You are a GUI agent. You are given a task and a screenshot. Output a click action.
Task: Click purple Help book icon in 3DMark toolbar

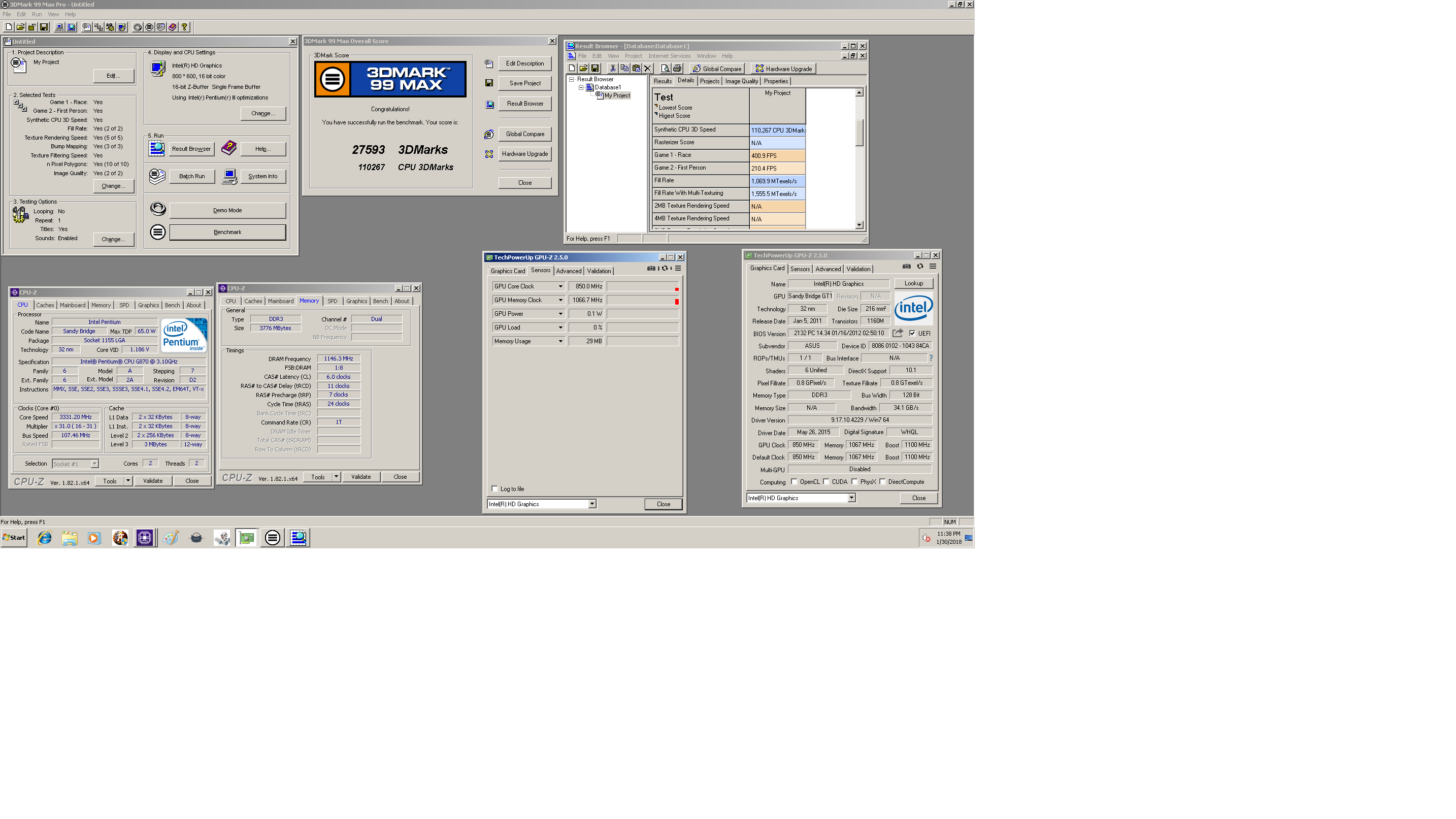tap(173, 27)
